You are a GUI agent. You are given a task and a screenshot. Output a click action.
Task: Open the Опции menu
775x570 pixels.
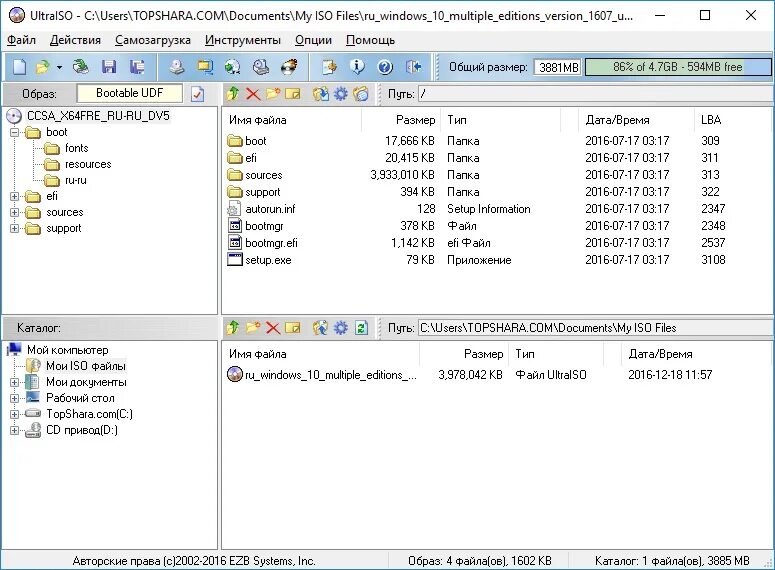(x=313, y=40)
